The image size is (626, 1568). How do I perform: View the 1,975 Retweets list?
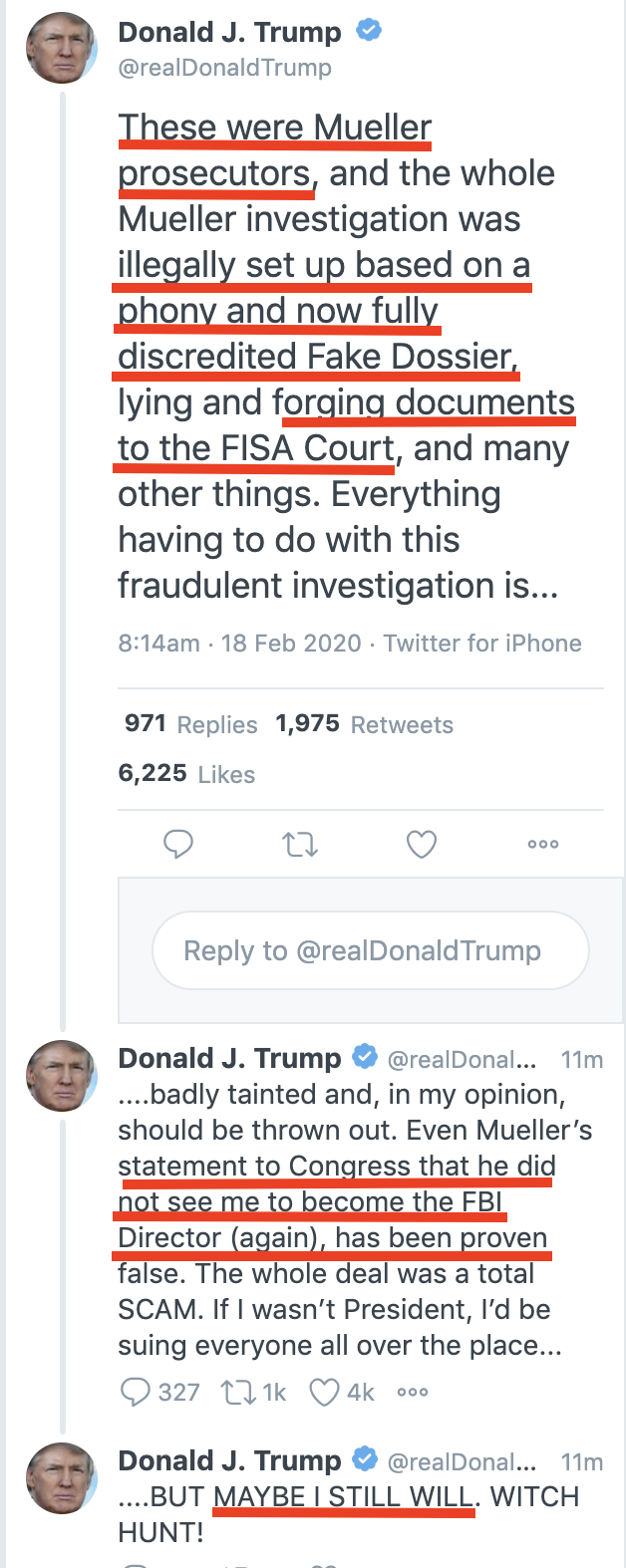pyautogui.click(x=365, y=724)
